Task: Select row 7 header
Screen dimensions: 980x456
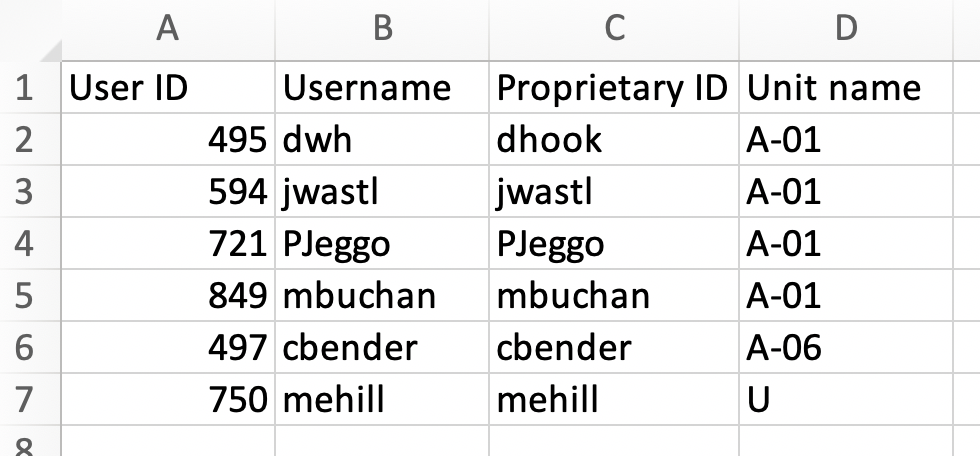Action: click(x=26, y=399)
